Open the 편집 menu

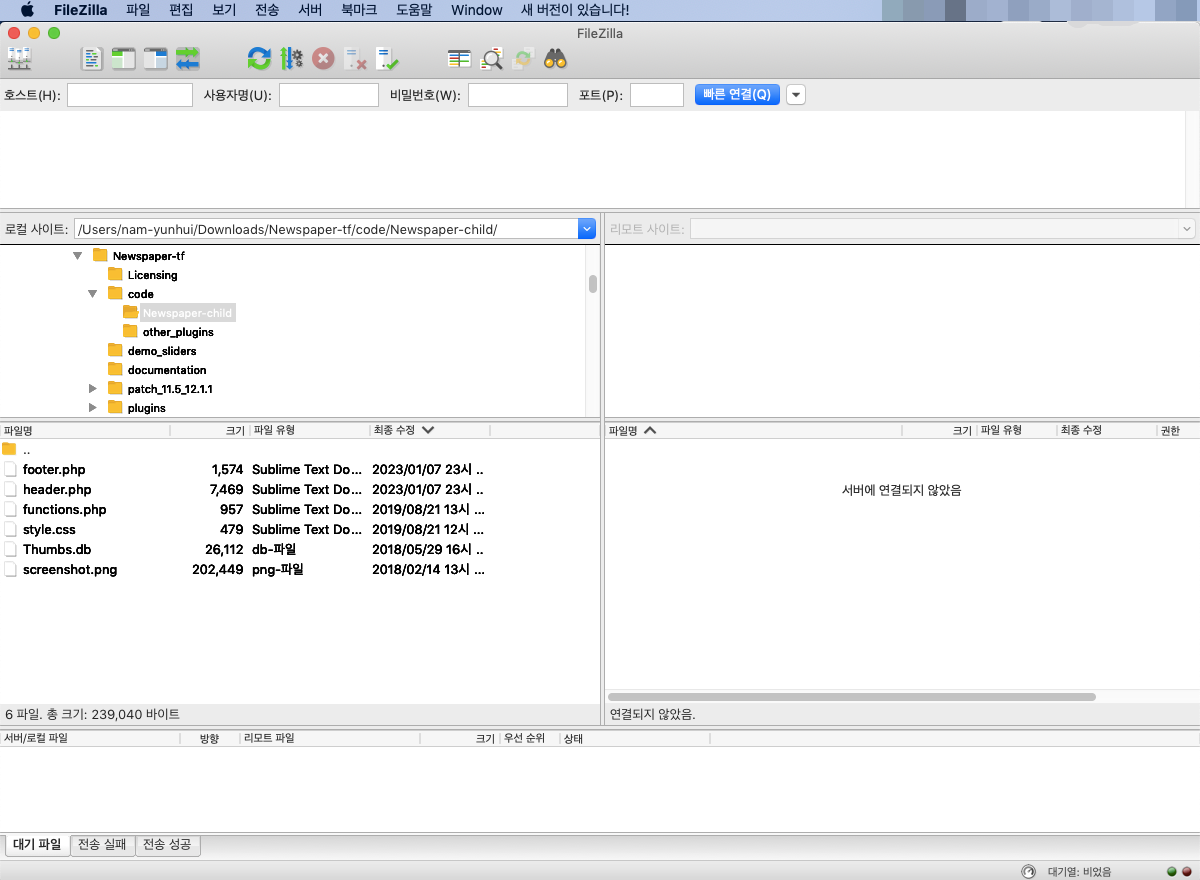click(x=181, y=10)
